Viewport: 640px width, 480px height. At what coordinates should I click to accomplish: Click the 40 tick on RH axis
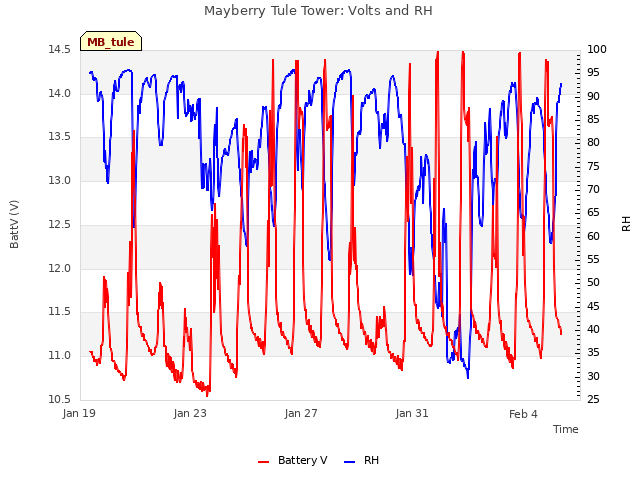point(593,329)
